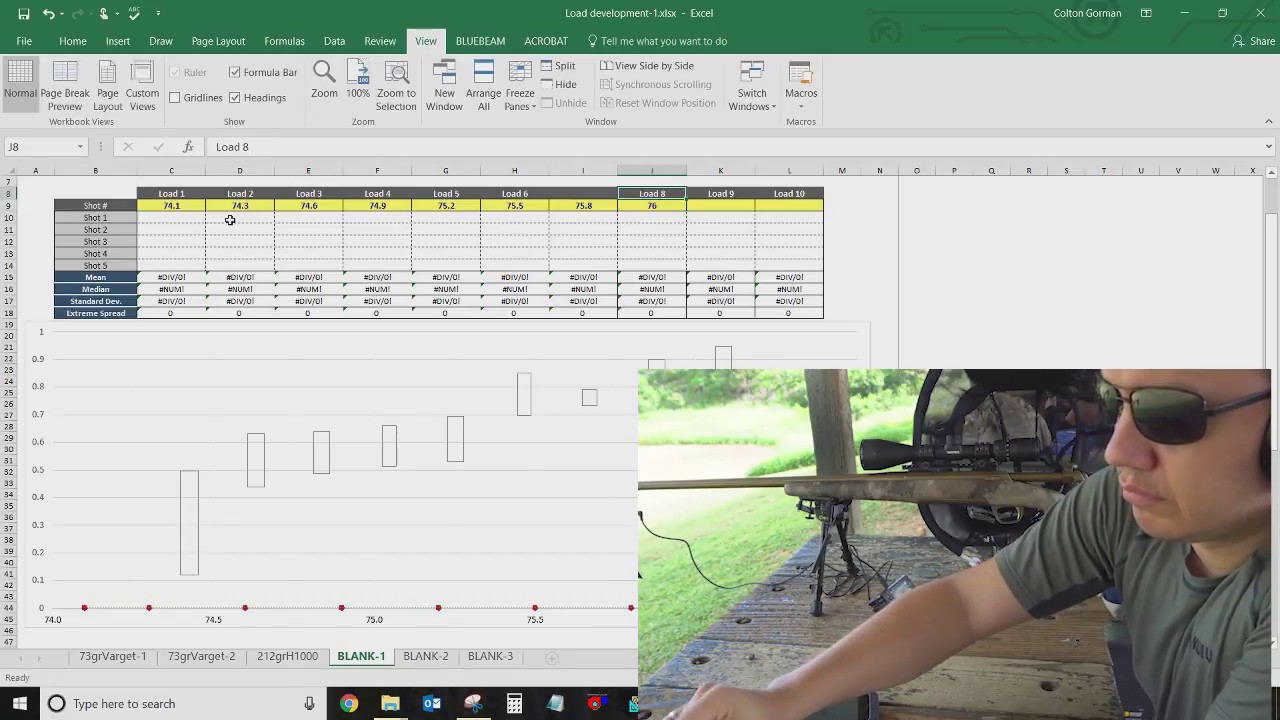Open the Windows Start menu
1280x720 pixels.
click(x=20, y=703)
